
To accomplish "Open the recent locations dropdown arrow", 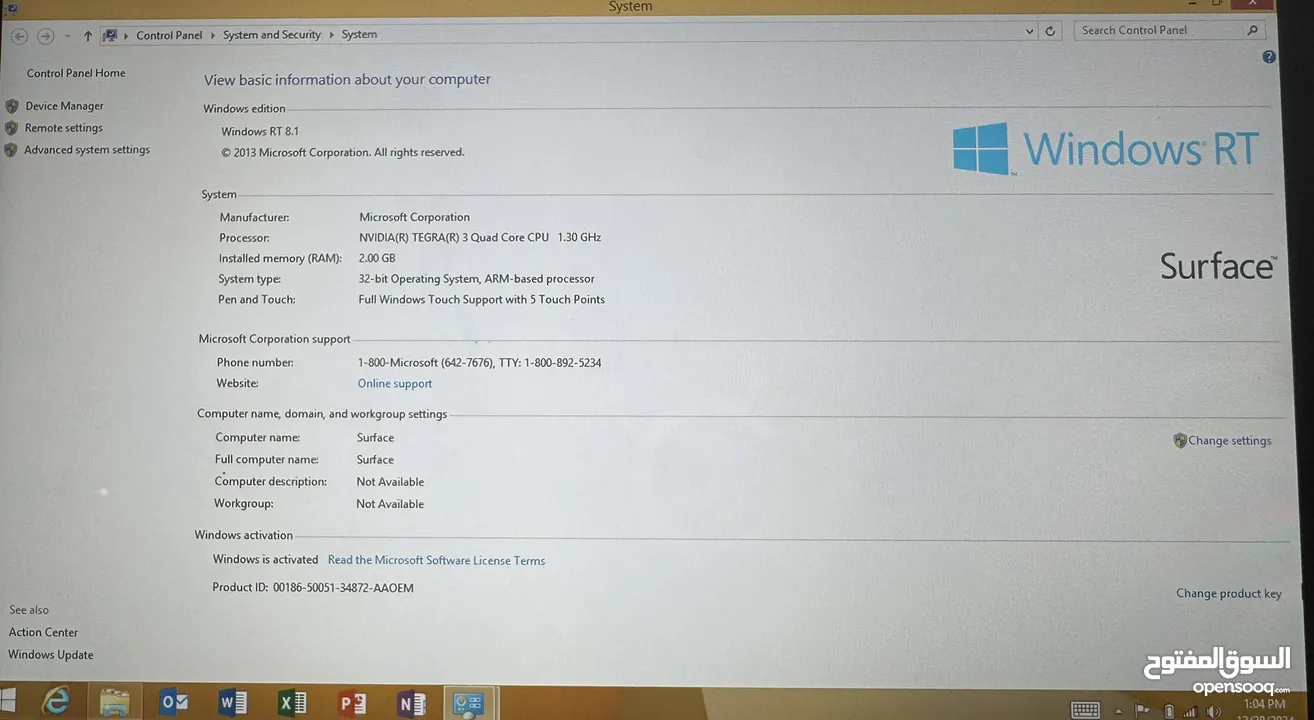I will pos(67,36).
